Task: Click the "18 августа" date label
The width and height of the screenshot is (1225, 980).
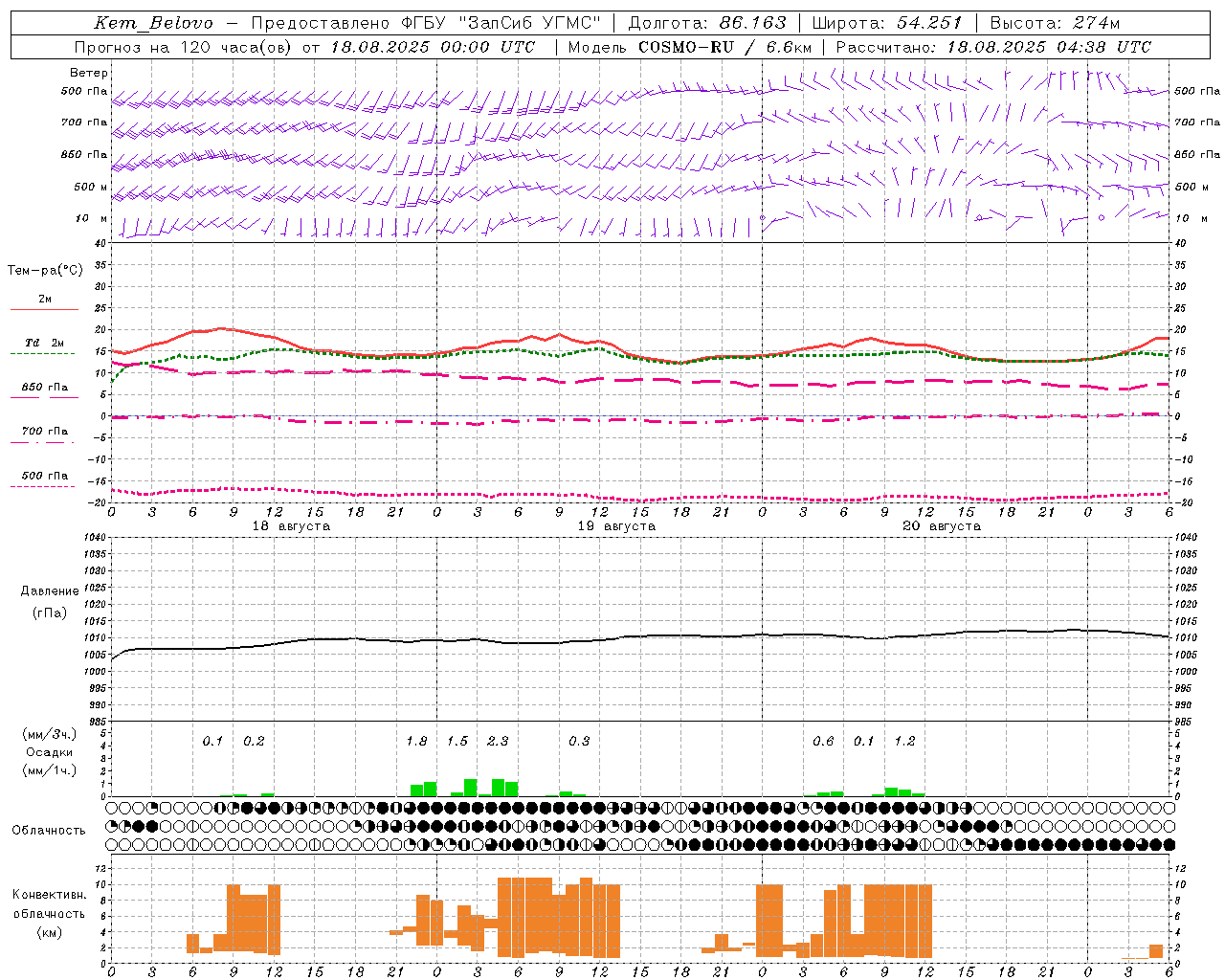Action: (291, 526)
